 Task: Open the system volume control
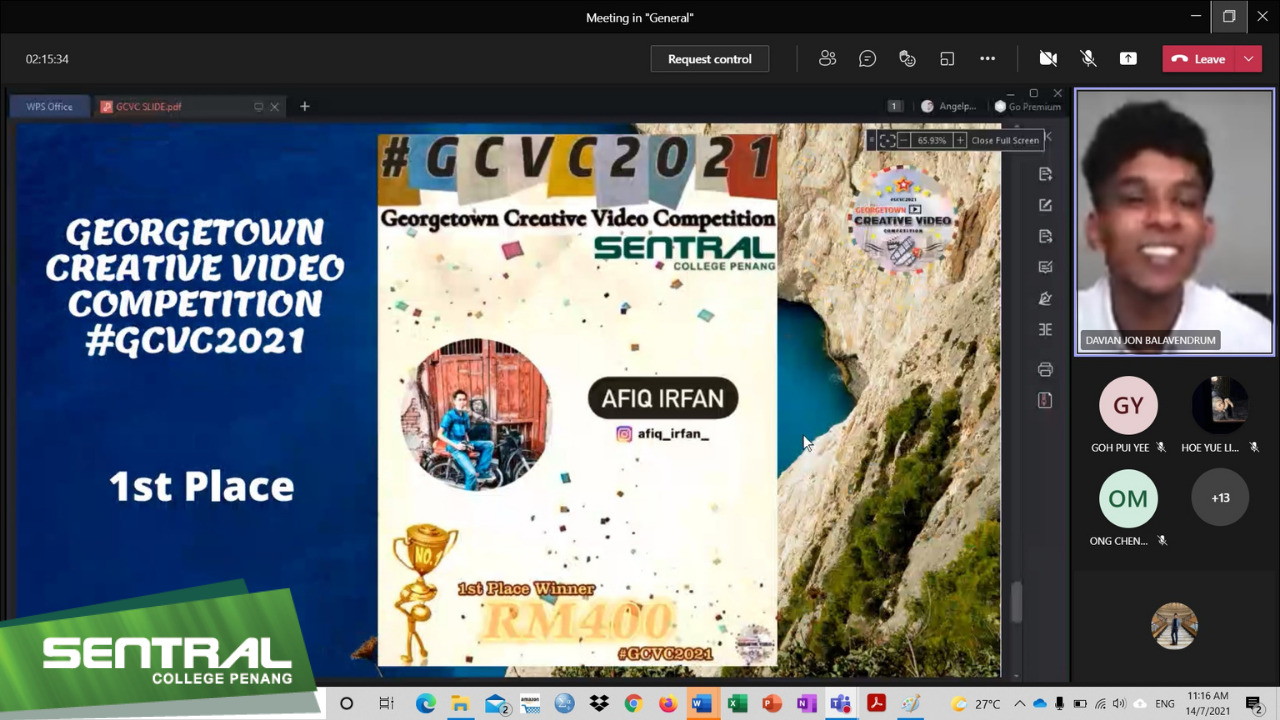point(1119,704)
